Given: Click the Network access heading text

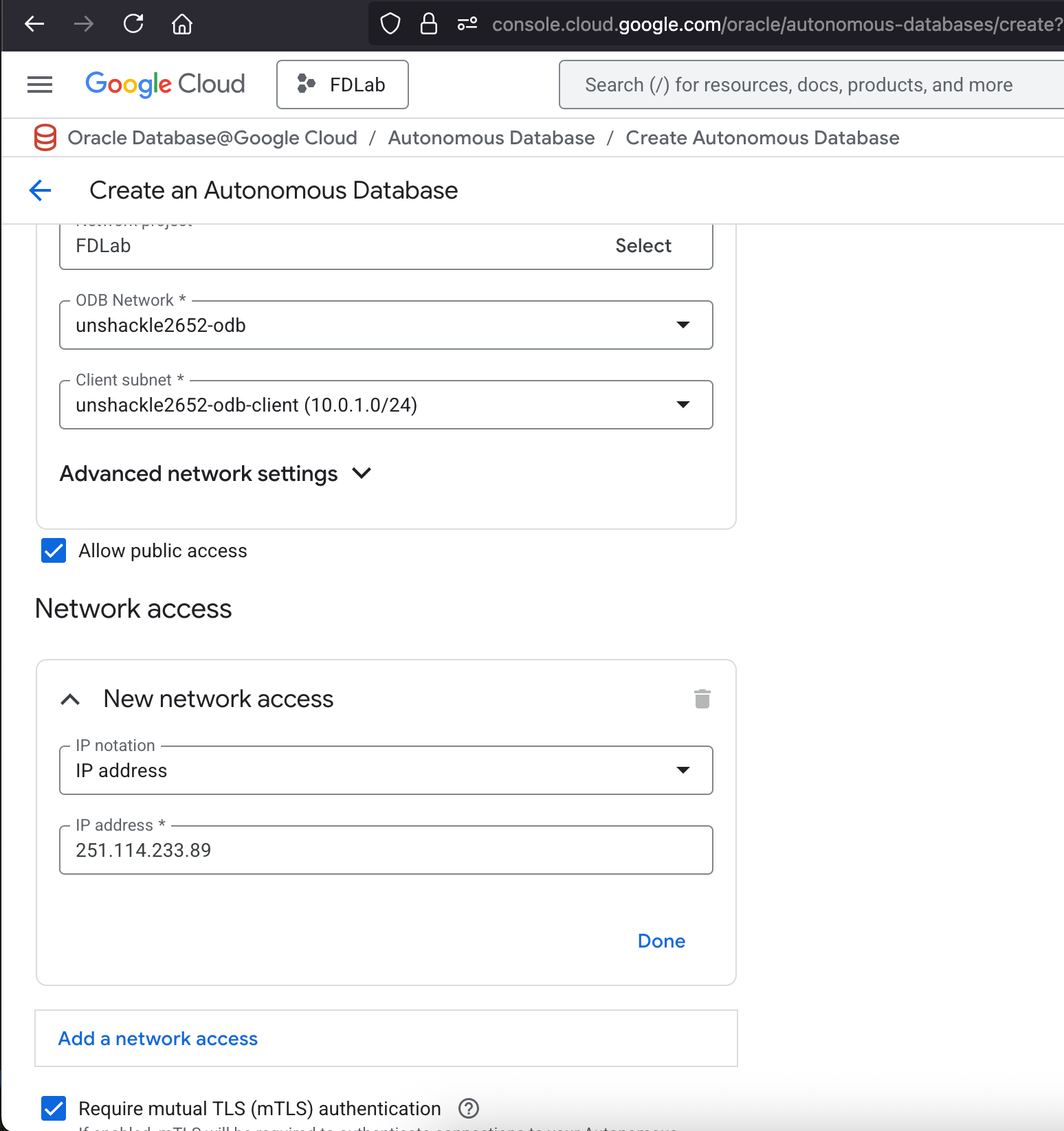Looking at the screenshot, I should point(133,609).
